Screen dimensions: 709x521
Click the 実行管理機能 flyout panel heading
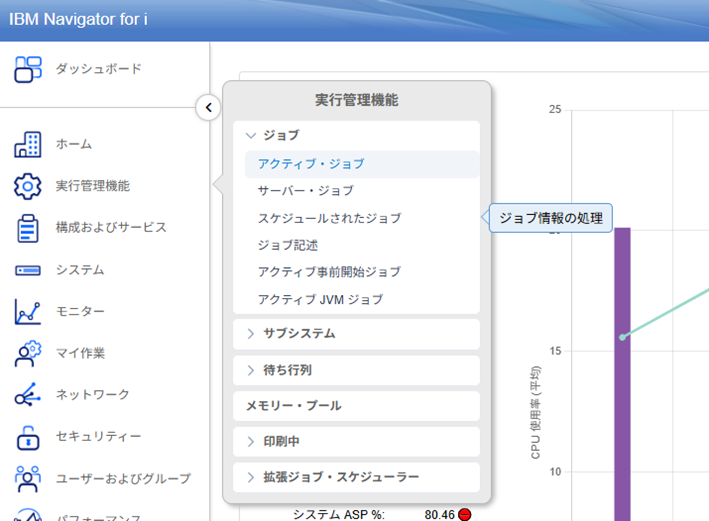357,100
